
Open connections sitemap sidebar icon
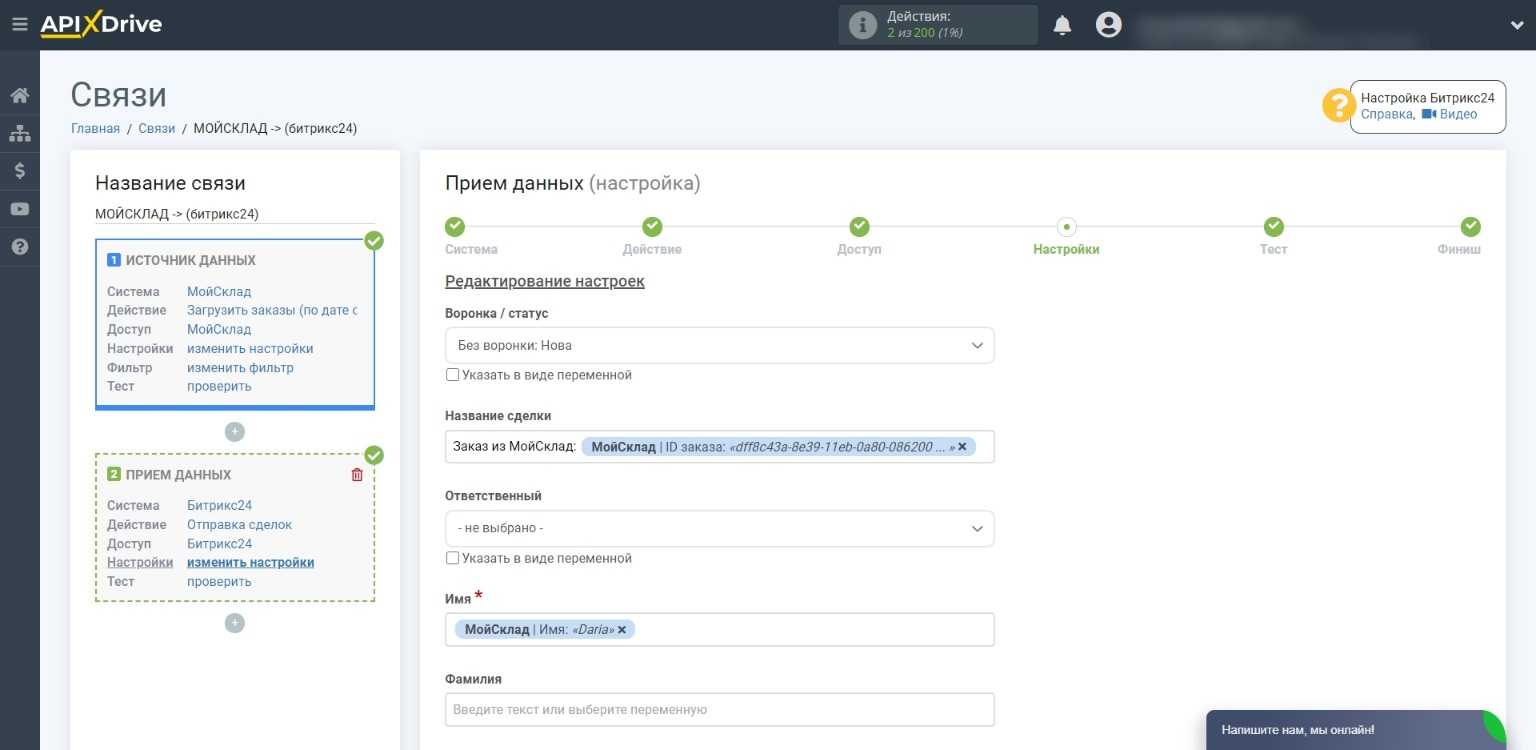point(19,133)
